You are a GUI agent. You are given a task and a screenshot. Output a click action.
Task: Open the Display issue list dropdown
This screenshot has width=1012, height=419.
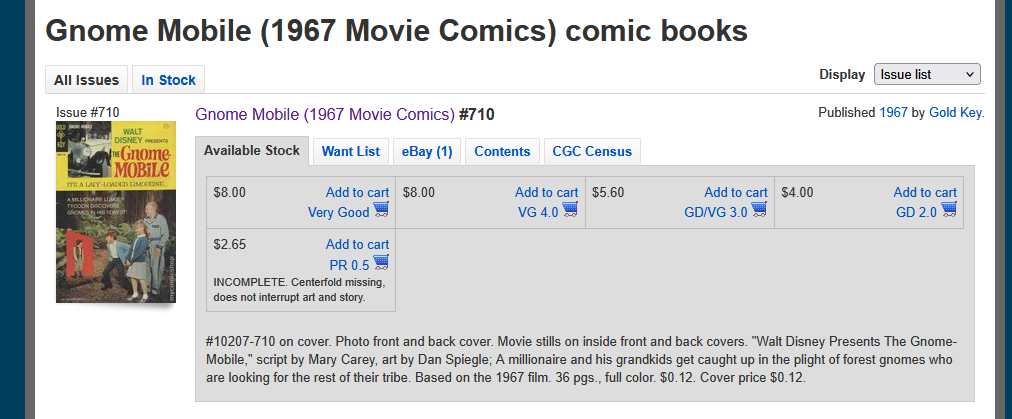click(x=927, y=74)
